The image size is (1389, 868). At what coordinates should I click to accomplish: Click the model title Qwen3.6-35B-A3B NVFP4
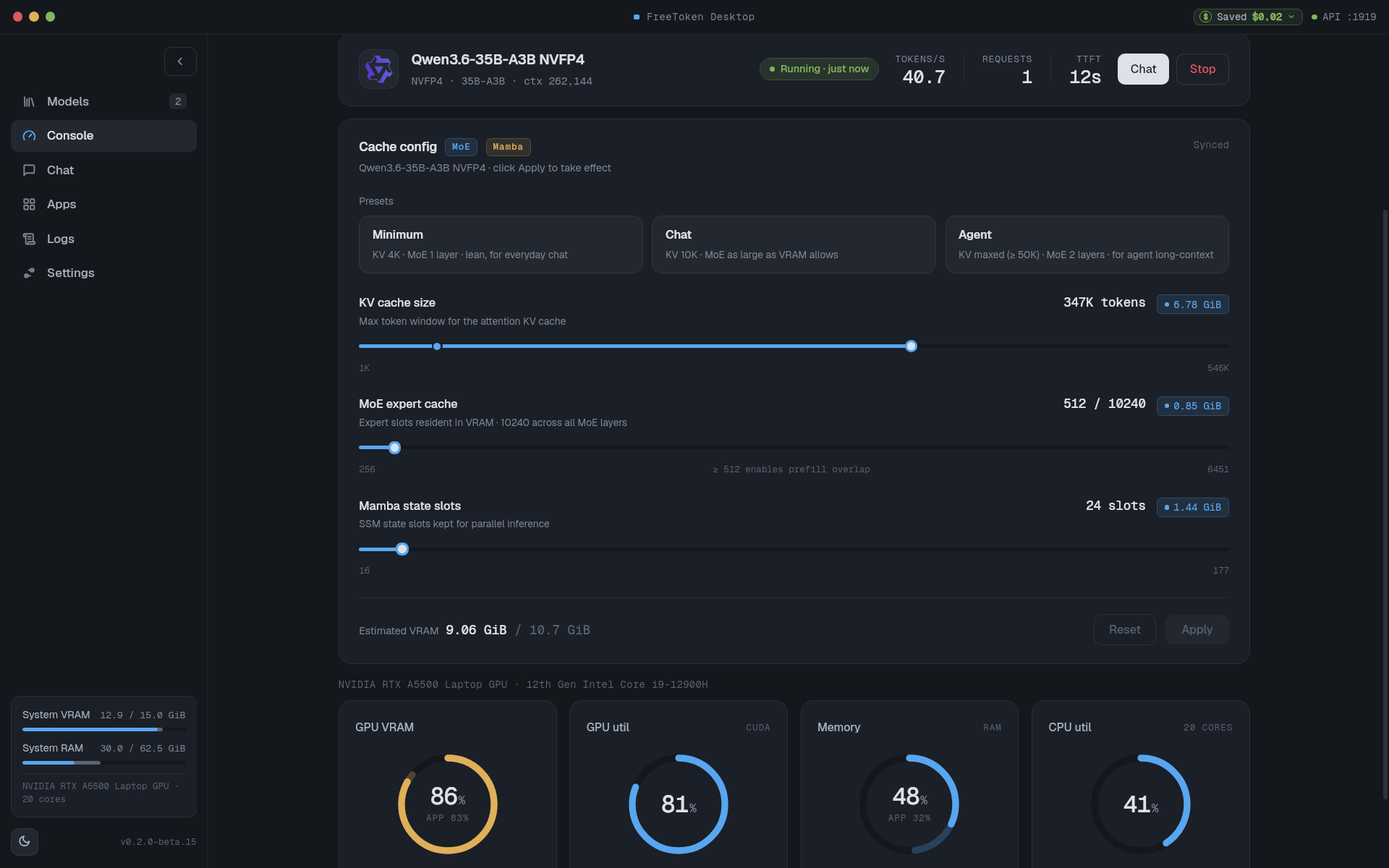coord(498,60)
